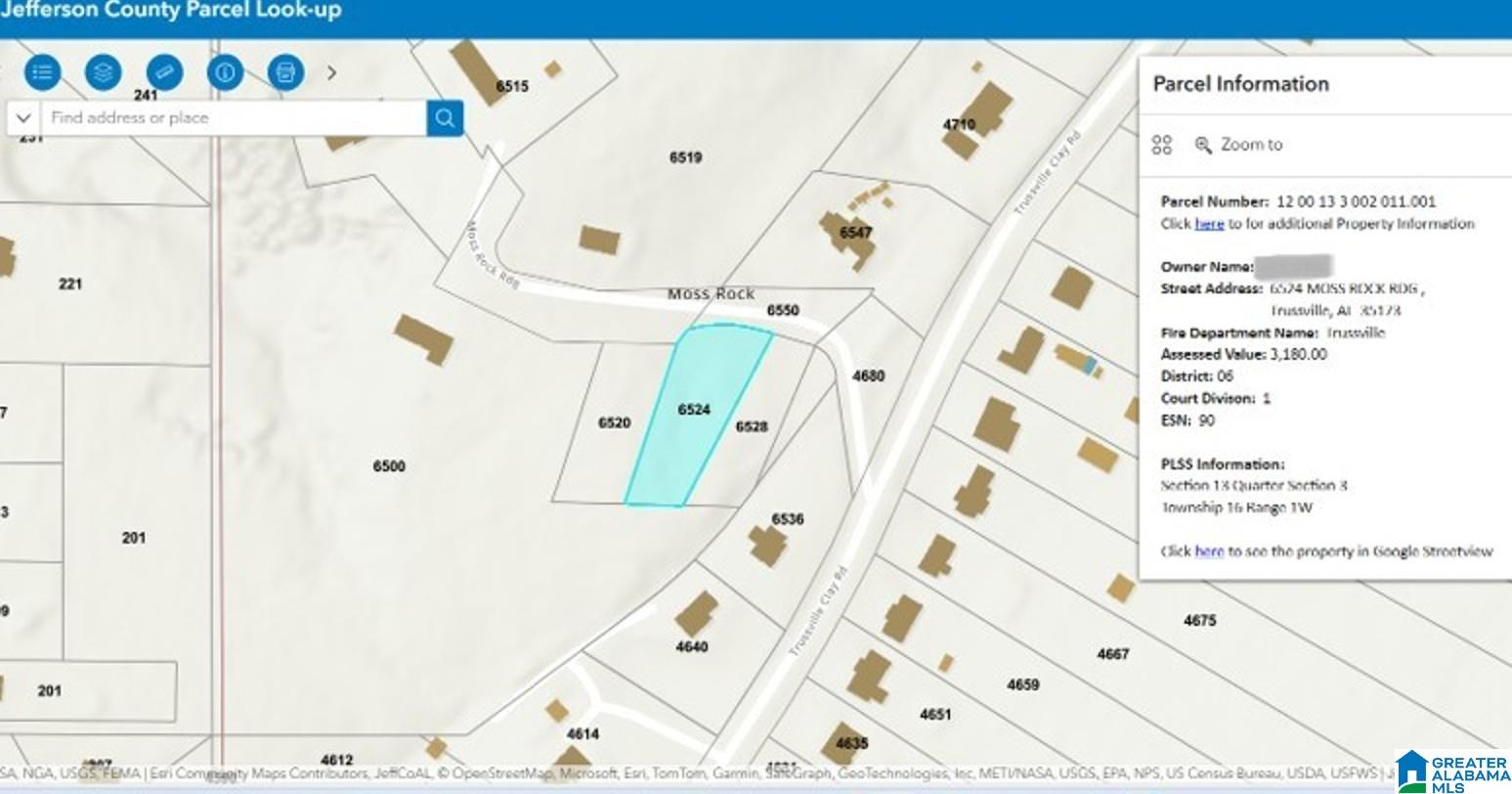Expand more toolbar widgets with the arrow
The width and height of the screenshot is (1512, 794).
click(x=331, y=72)
